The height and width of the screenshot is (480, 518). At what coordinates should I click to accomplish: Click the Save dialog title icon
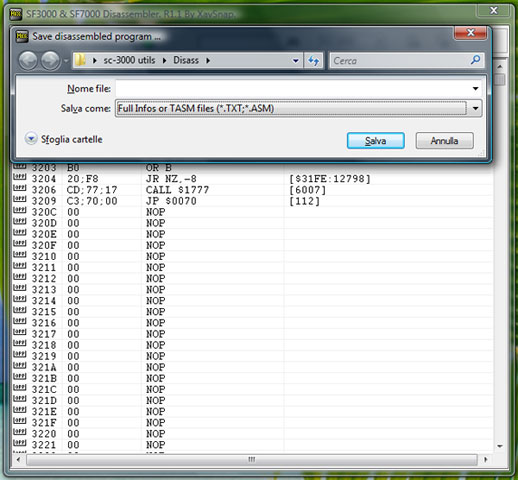click(x=22, y=36)
